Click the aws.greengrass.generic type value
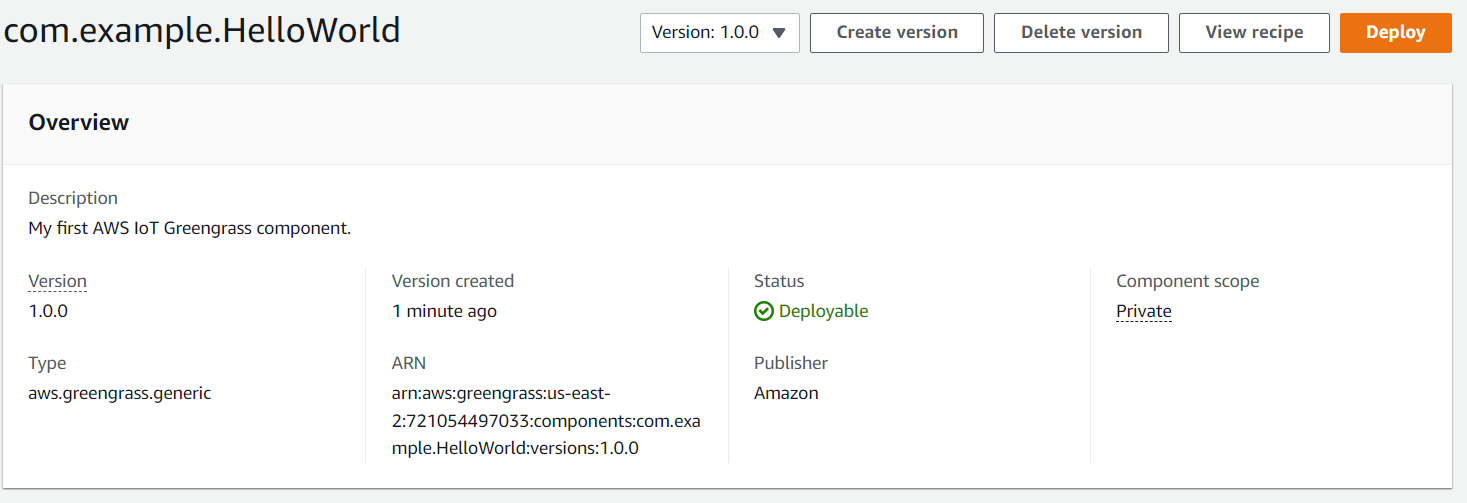The image size is (1467, 503). [120, 393]
